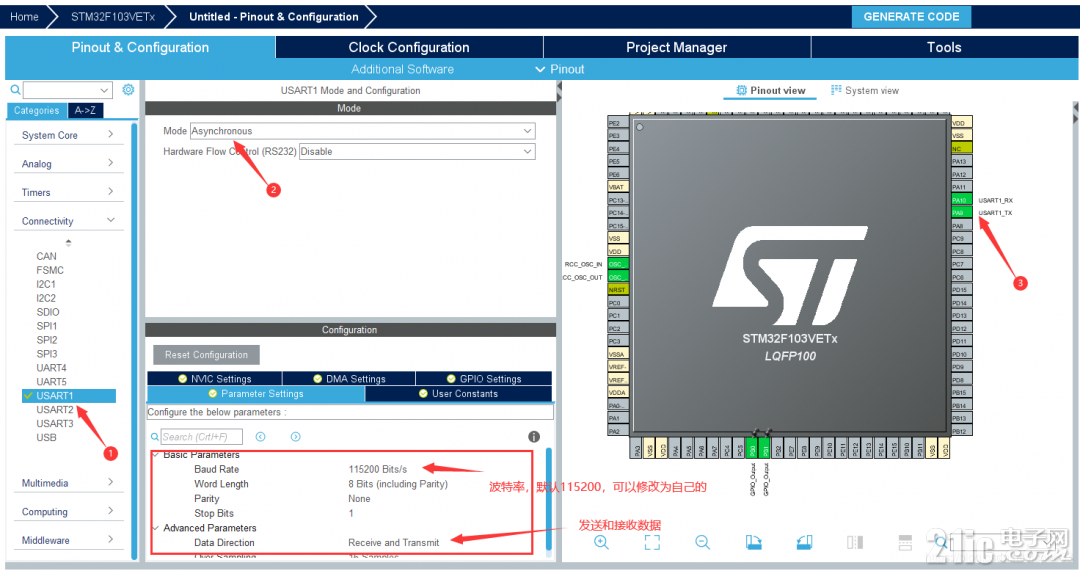Go to next parameter search result arrow
Viewport: 1080px width, 571px height.
(x=295, y=437)
